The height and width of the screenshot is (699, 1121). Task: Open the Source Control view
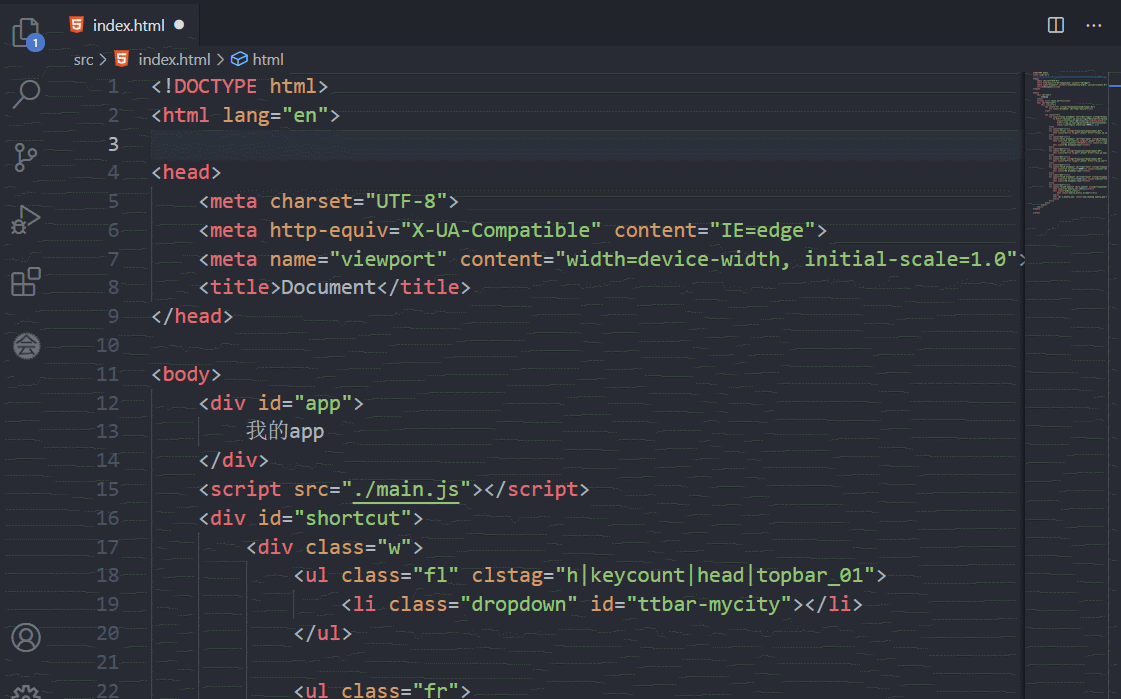(x=25, y=157)
